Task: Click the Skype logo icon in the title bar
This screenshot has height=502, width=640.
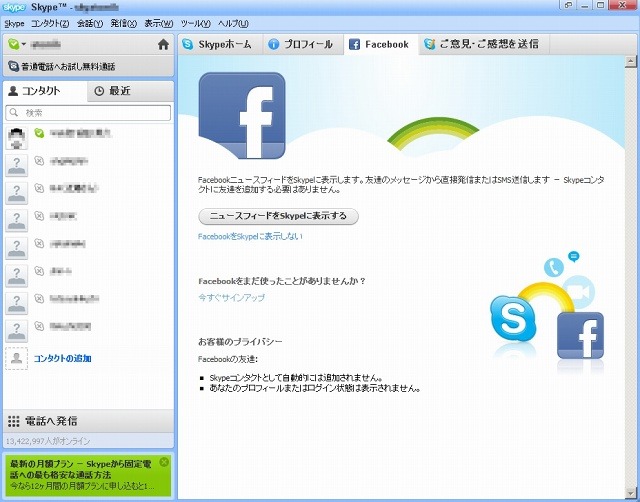Action: pyautogui.click(x=14, y=7)
